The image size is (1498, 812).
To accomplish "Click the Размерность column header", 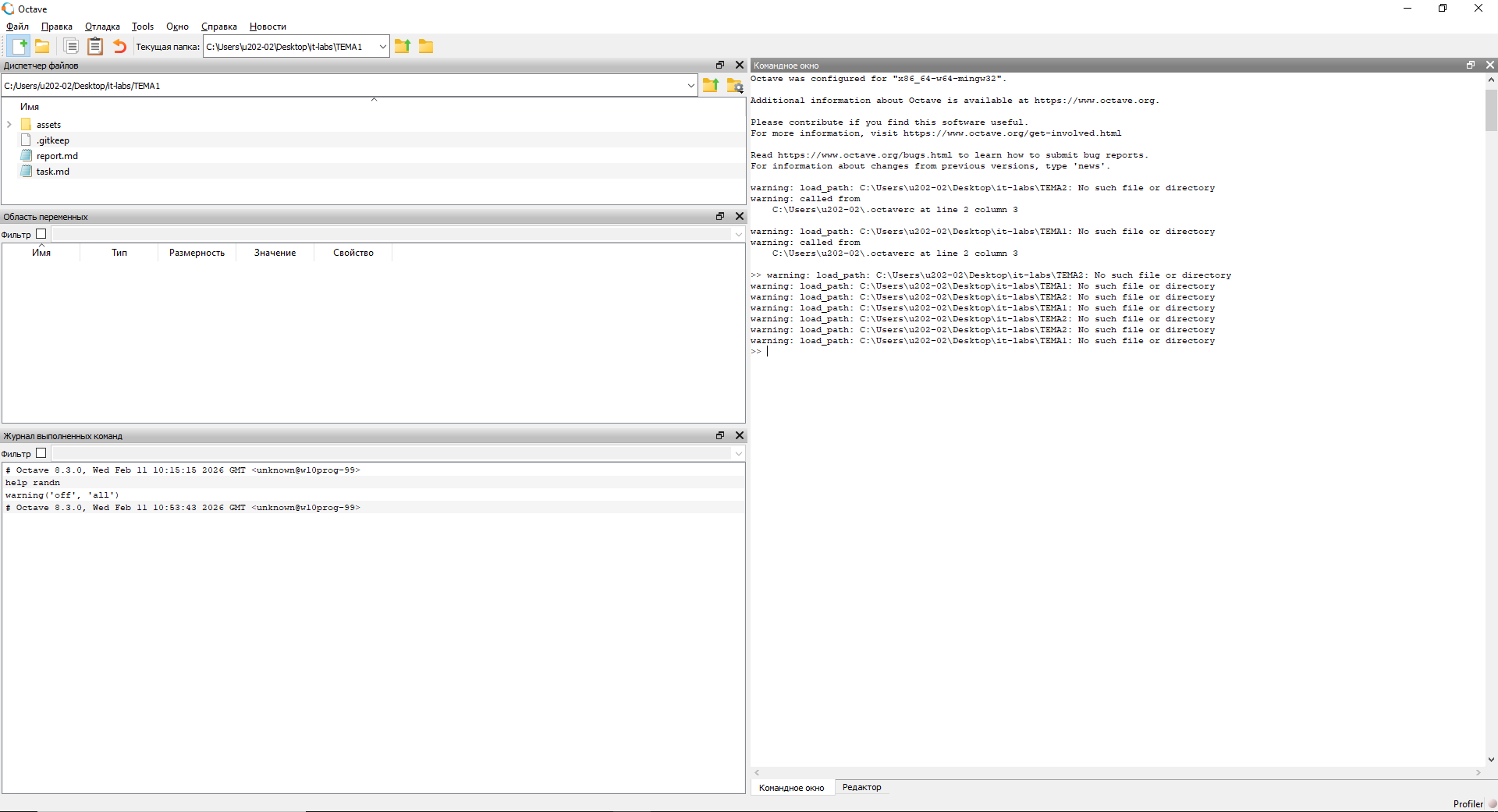I will [197, 253].
